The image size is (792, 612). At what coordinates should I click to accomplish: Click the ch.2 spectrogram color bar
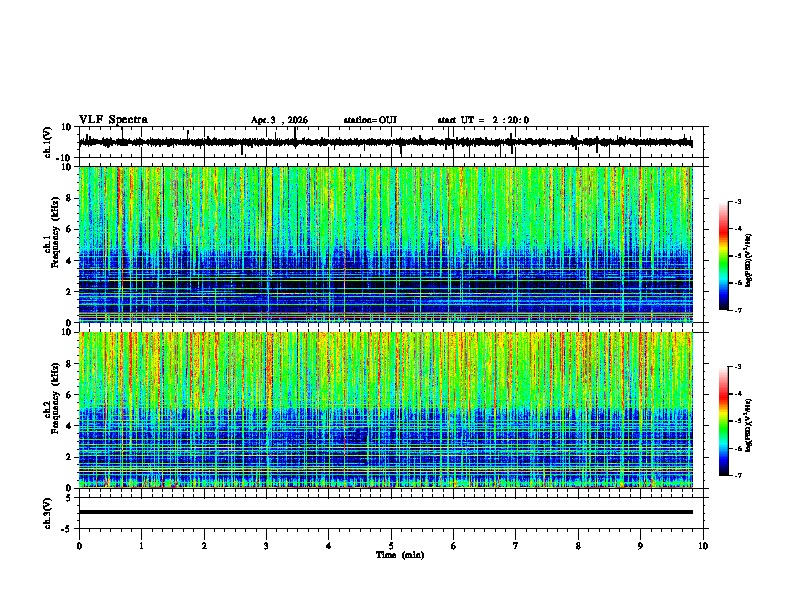coord(724,421)
